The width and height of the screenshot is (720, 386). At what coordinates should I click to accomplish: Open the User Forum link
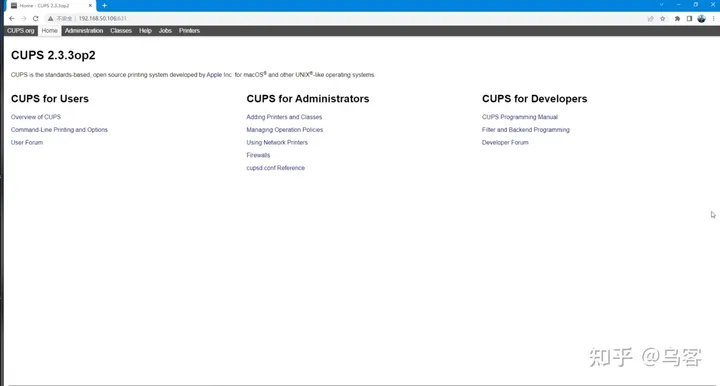pyautogui.click(x=27, y=143)
